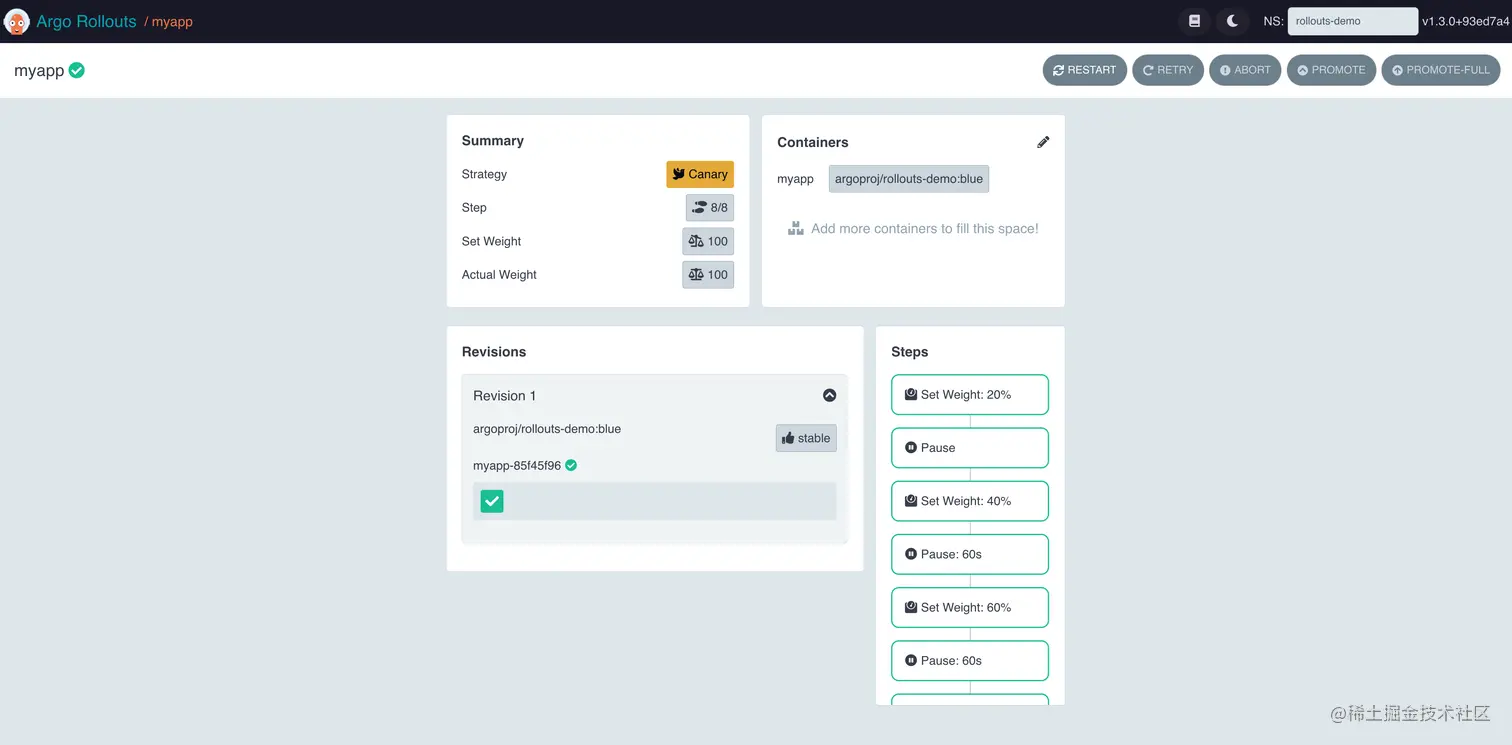The width and height of the screenshot is (1512, 745).
Task: Click the Containers panel heading
Action: tap(812, 142)
